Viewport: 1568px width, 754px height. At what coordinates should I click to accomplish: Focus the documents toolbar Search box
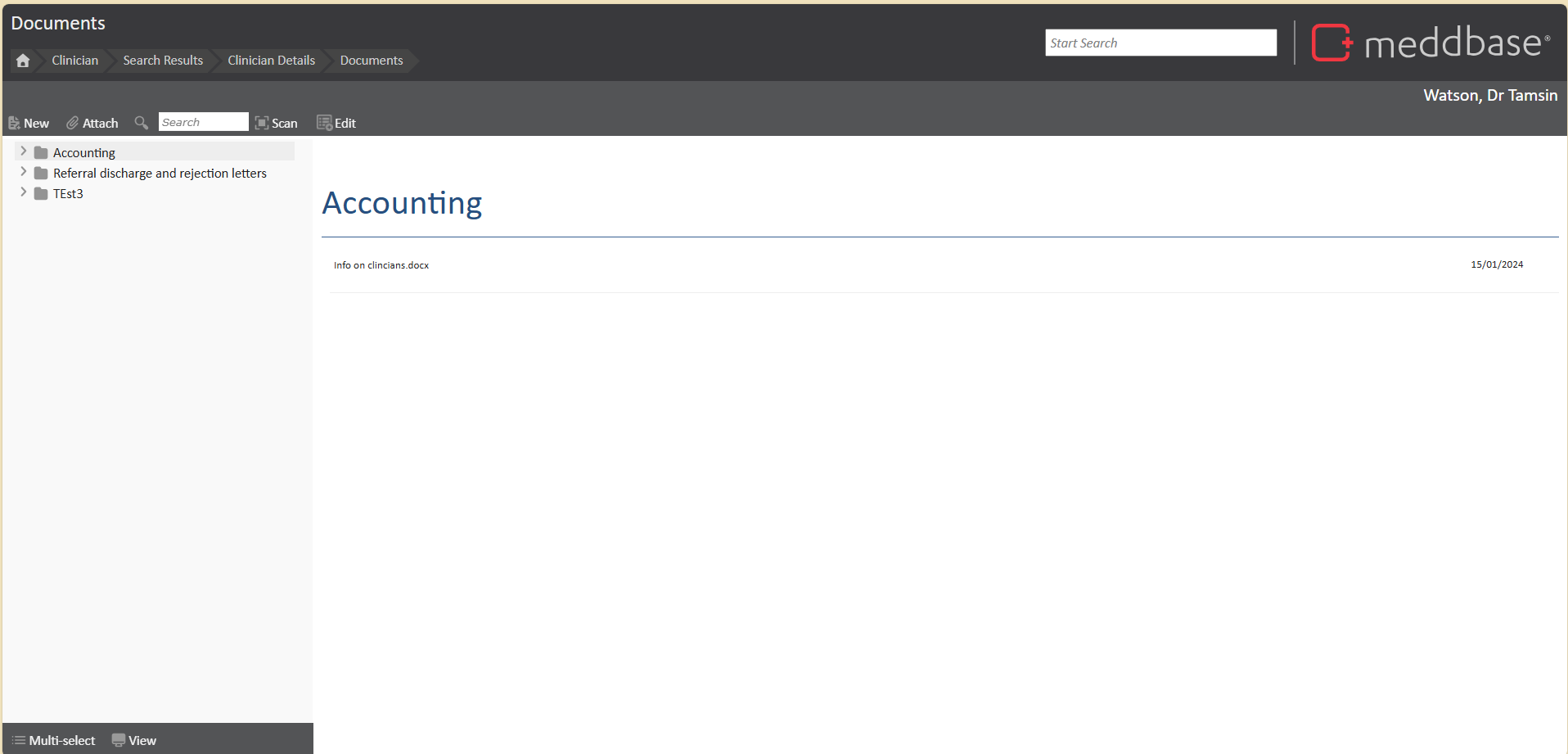203,122
